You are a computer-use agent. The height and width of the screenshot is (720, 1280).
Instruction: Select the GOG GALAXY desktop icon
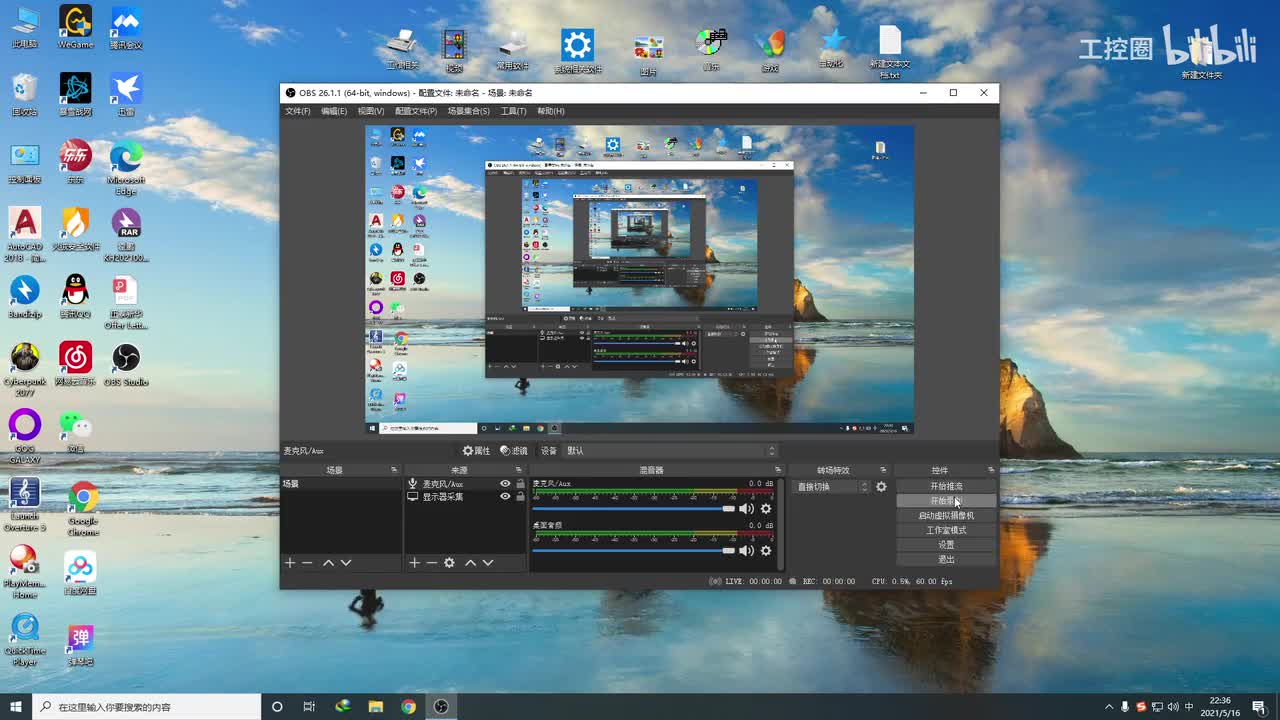pos(25,437)
